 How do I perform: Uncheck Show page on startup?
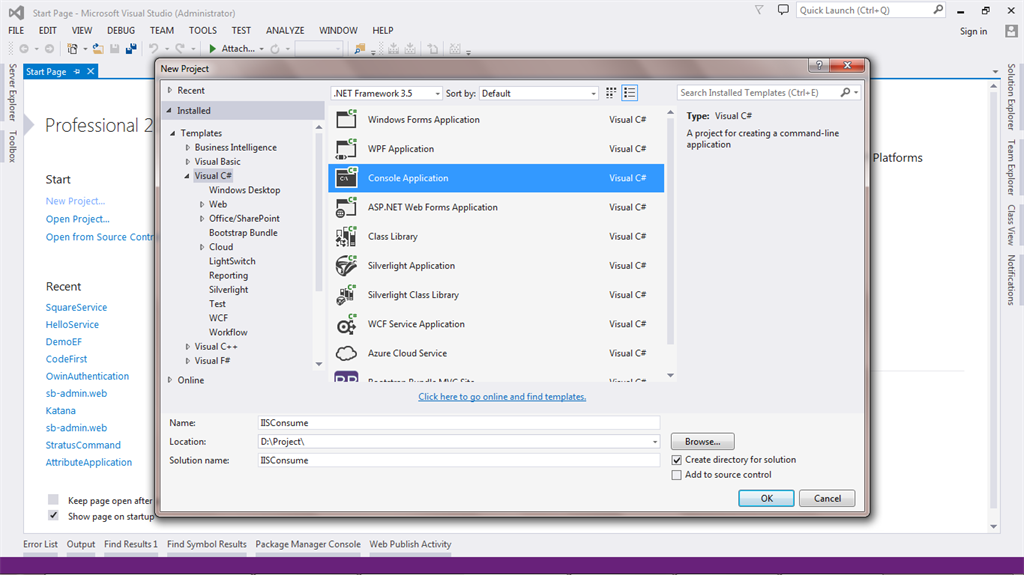click(x=54, y=516)
